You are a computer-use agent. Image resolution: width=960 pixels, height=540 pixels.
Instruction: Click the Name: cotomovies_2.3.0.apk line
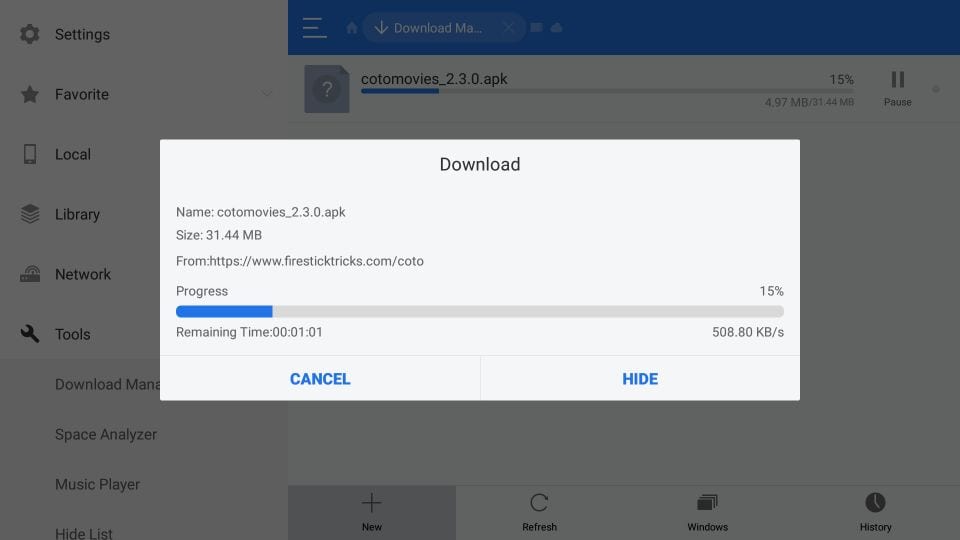[261, 212]
